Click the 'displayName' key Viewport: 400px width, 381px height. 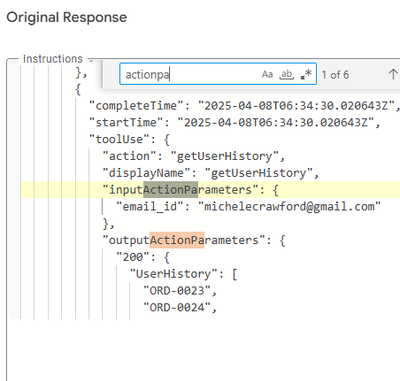point(147,173)
